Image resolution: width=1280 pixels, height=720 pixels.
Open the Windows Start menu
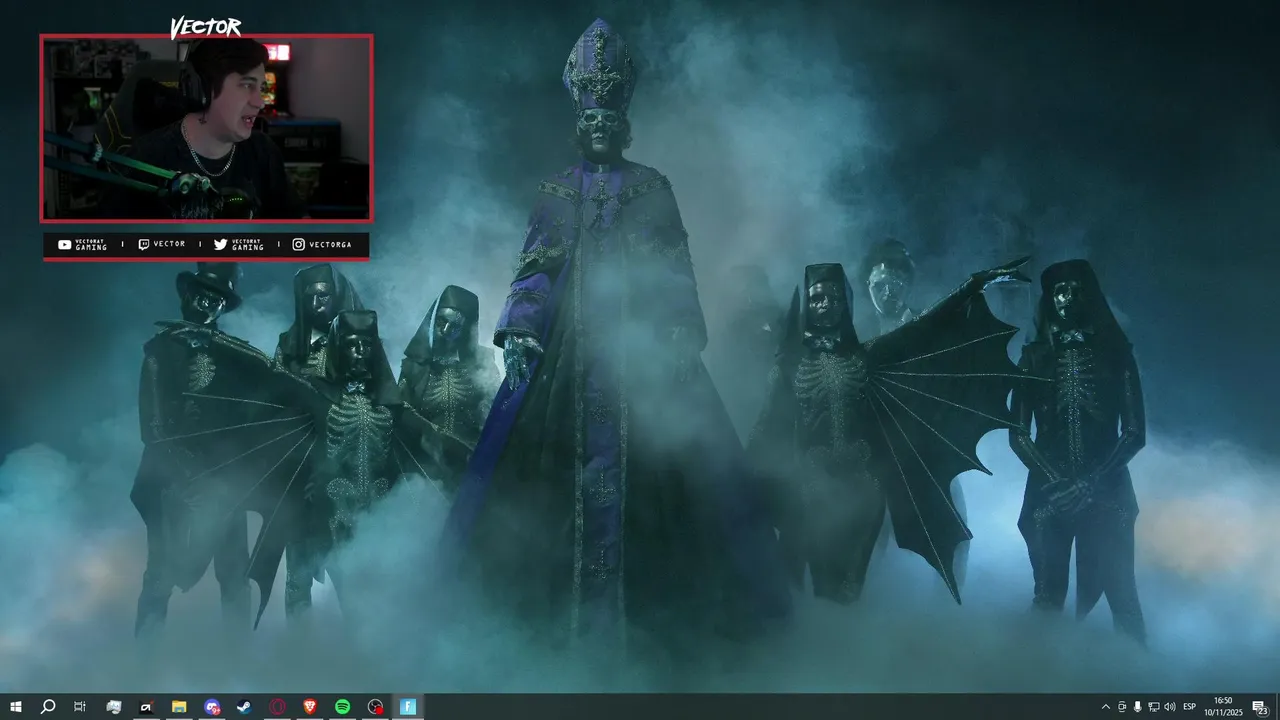[x=16, y=707]
